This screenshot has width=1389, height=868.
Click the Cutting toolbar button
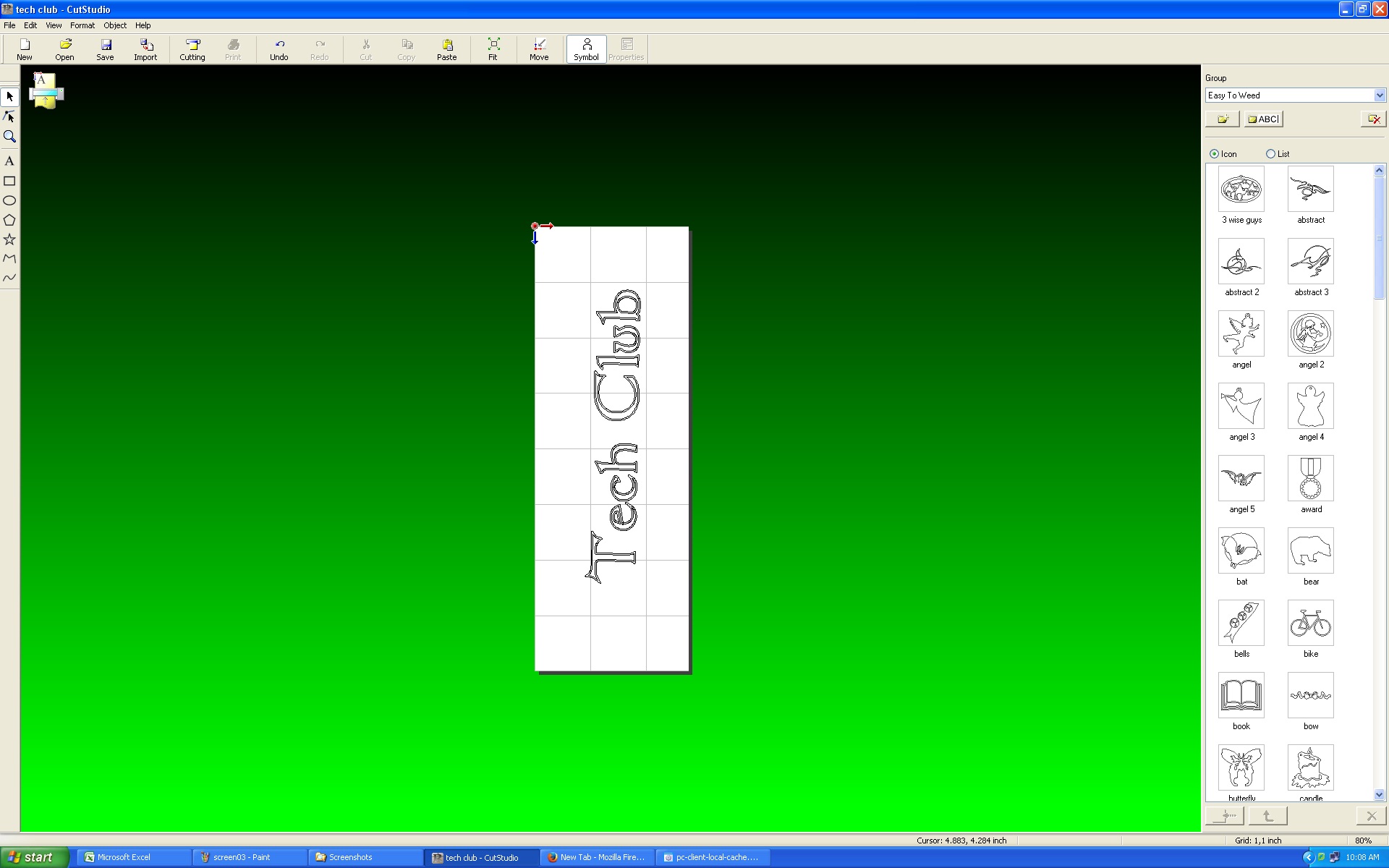click(192, 49)
